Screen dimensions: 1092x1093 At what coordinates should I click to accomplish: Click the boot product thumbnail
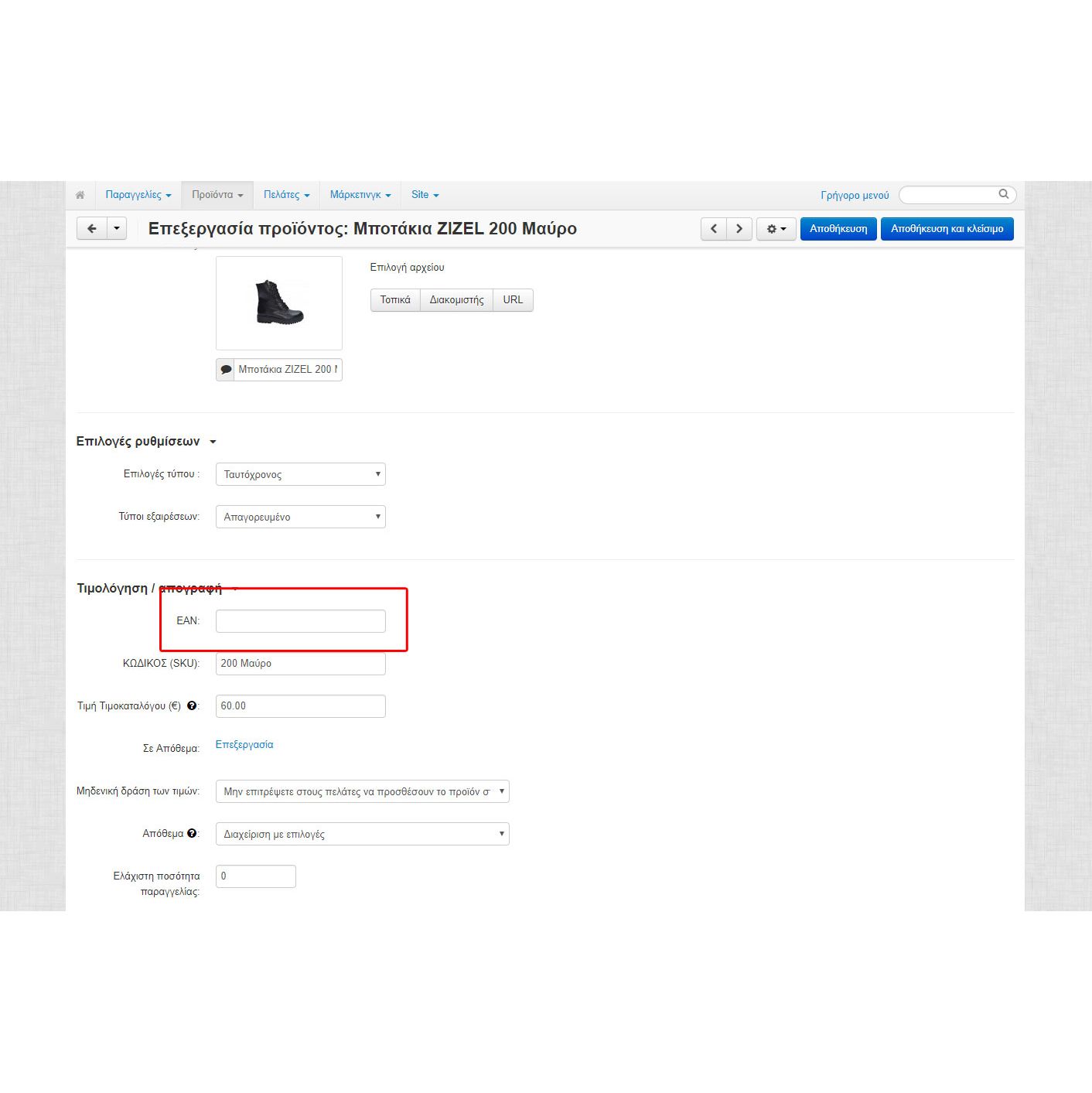click(x=279, y=302)
